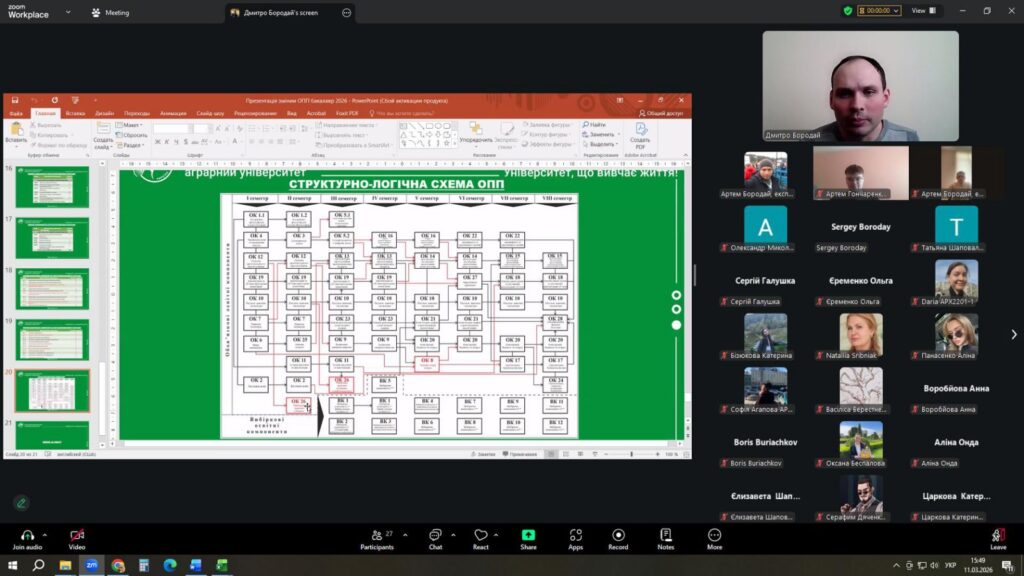Open Chrome from the Windows taskbar
This screenshot has width=1024, height=576.
117,566
